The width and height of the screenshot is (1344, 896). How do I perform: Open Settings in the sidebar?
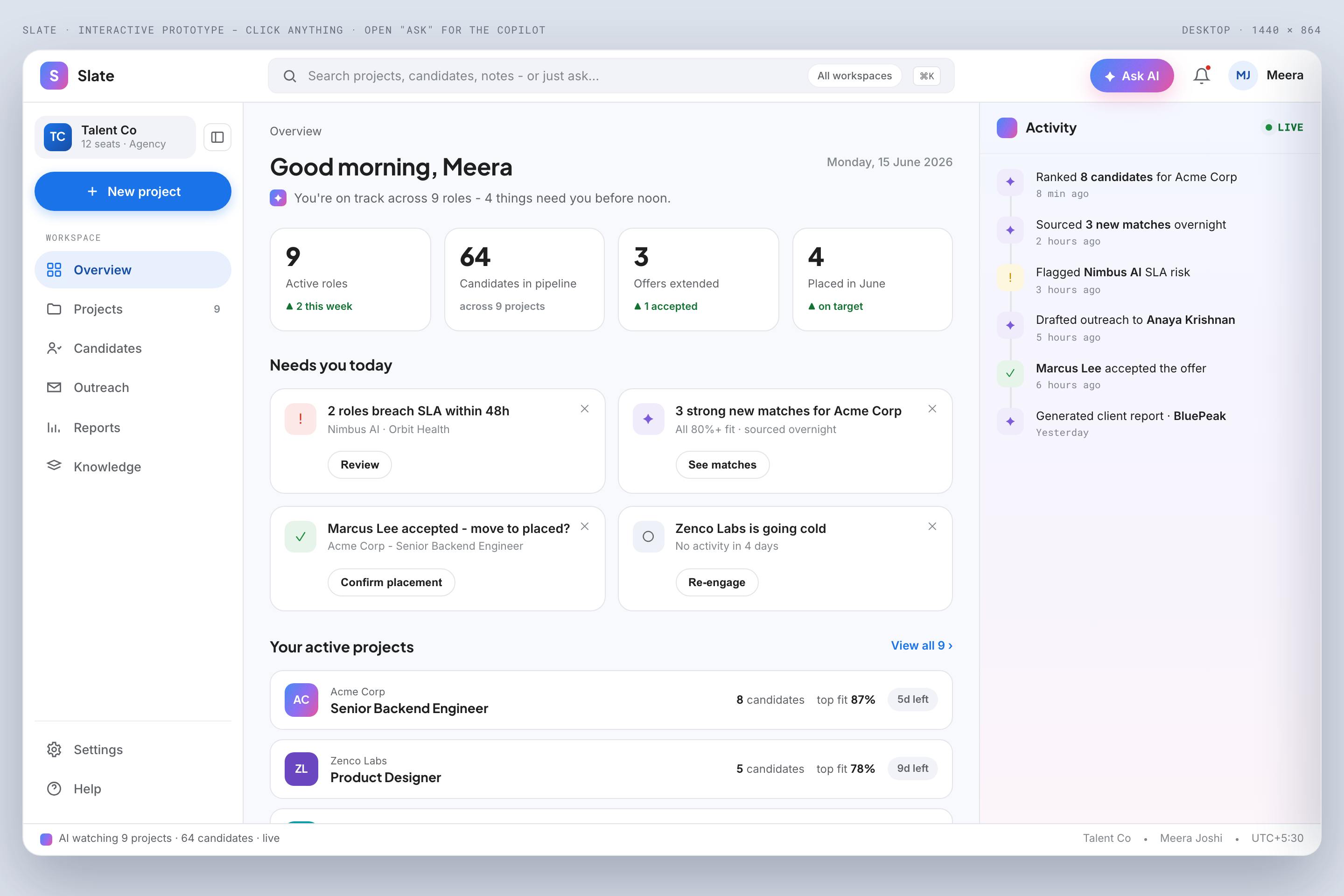pyautogui.click(x=133, y=749)
